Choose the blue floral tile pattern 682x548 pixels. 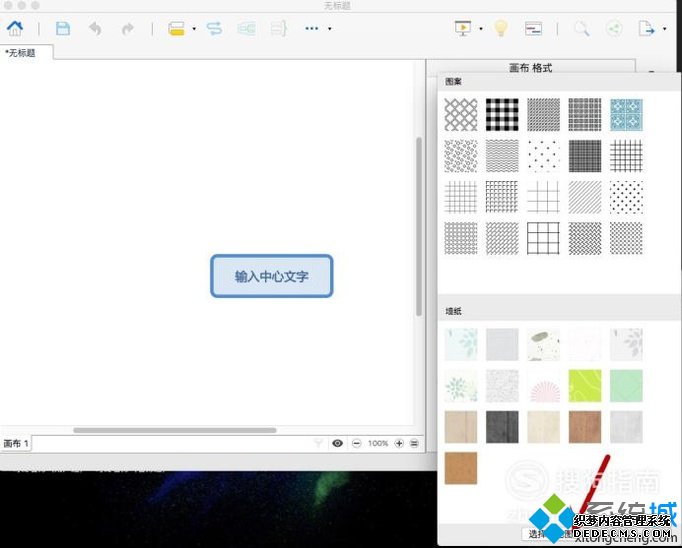click(626, 115)
